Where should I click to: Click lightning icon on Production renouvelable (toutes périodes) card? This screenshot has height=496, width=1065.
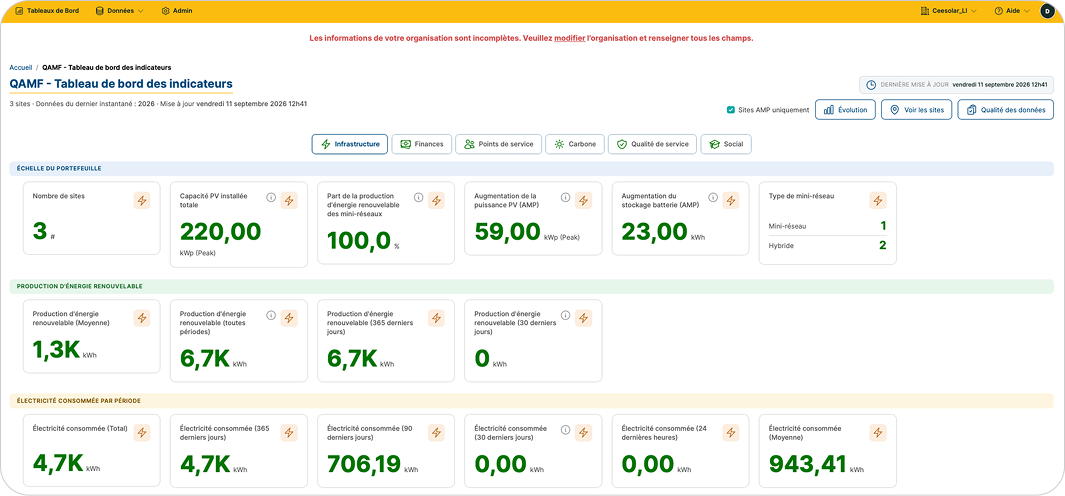click(289, 318)
